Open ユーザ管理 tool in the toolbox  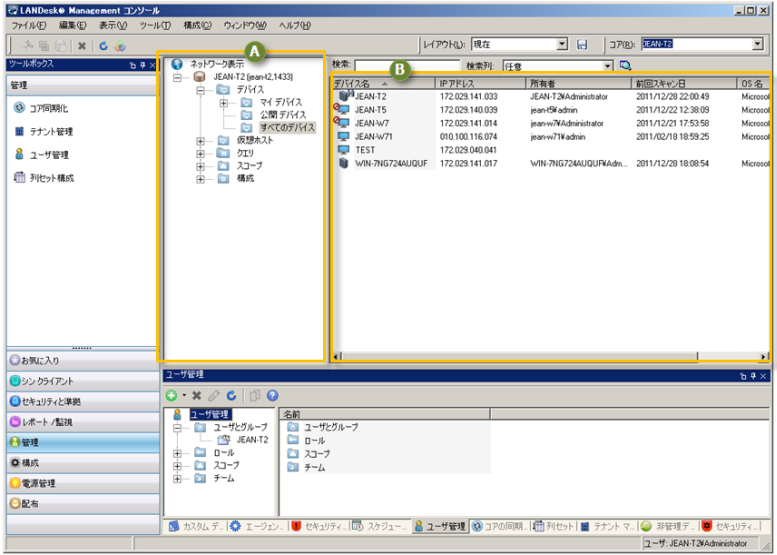[x=41, y=155]
